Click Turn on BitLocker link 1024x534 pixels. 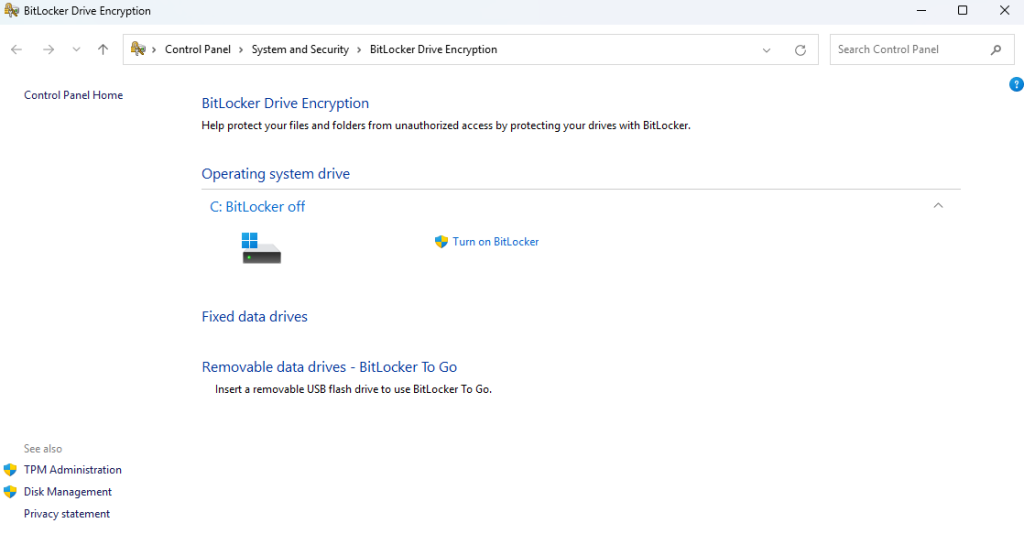[496, 242]
